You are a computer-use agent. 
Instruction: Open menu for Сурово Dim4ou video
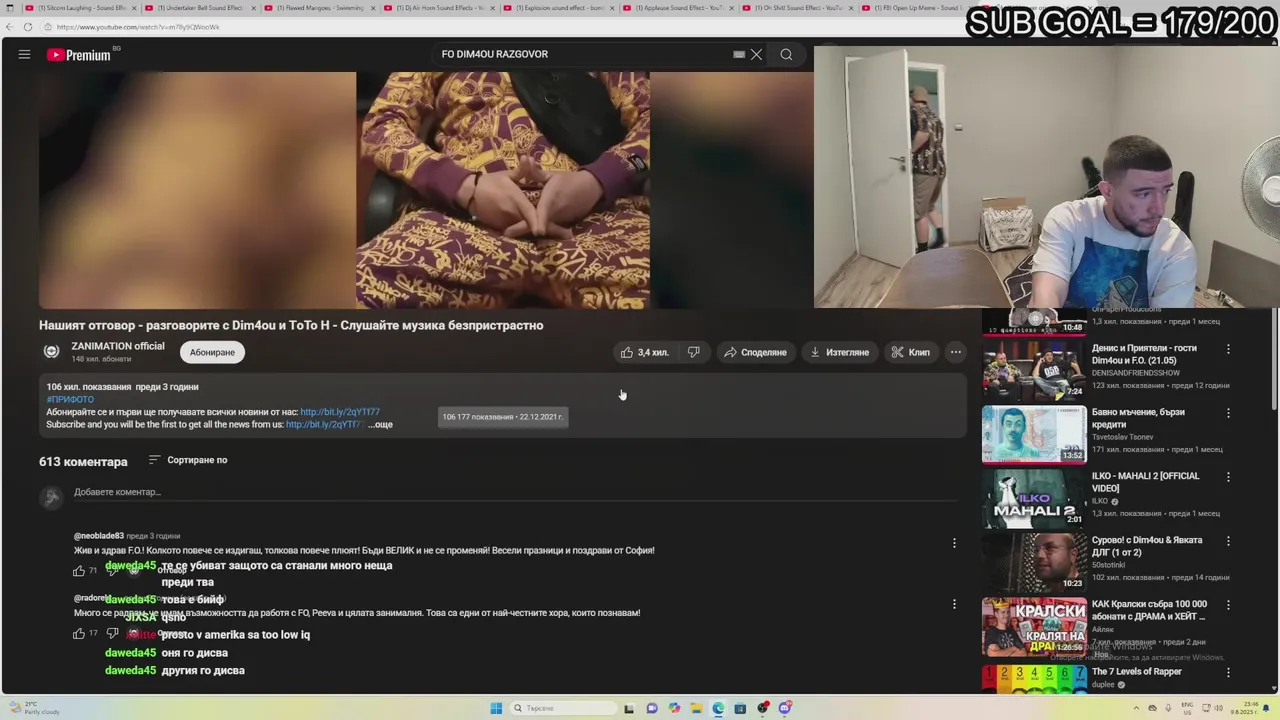click(x=1228, y=541)
